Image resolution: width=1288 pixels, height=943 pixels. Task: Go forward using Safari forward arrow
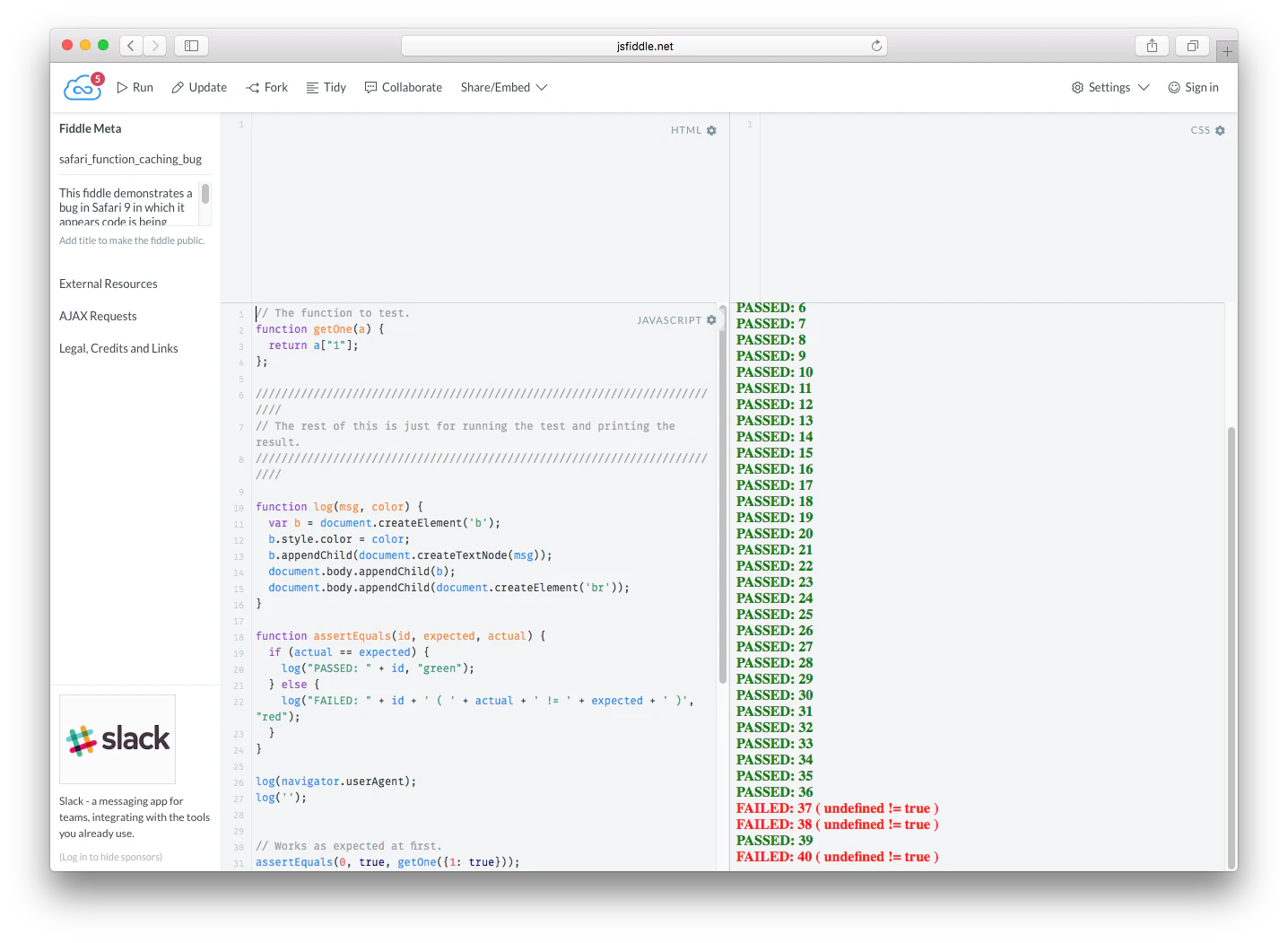[x=155, y=46]
